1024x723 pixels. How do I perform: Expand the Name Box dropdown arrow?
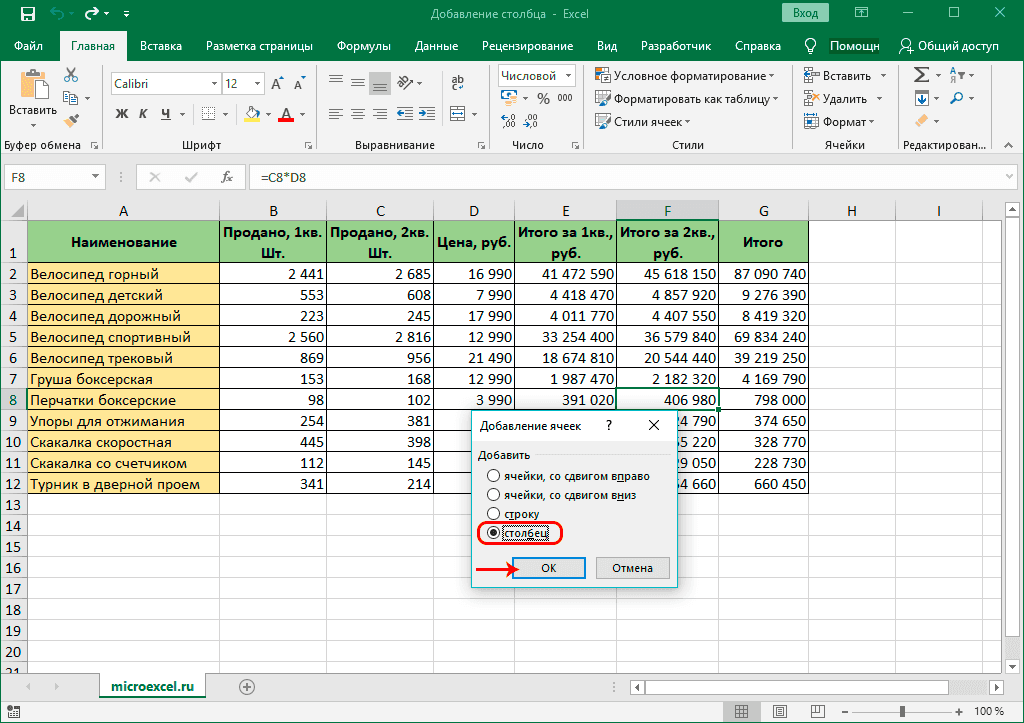tap(95, 176)
